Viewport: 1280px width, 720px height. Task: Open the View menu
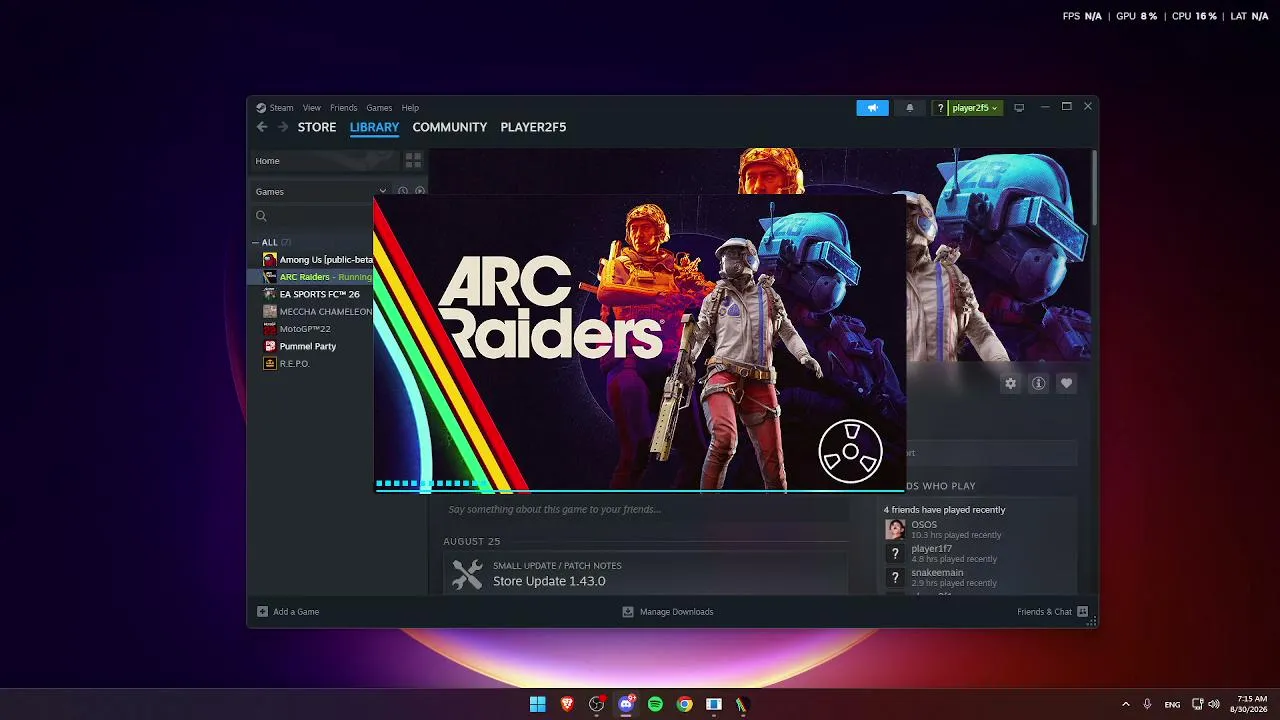click(x=312, y=108)
